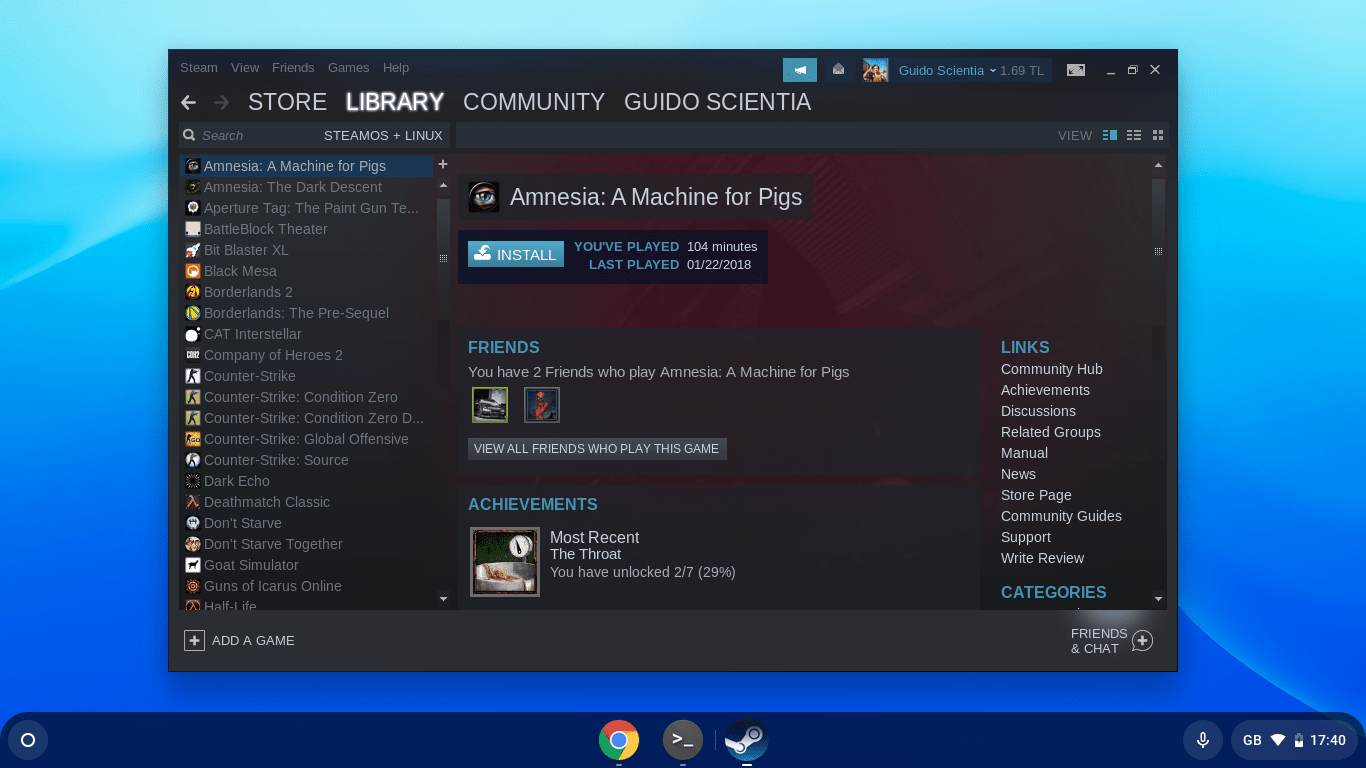Switch to the LIBRARY tab

(x=395, y=102)
